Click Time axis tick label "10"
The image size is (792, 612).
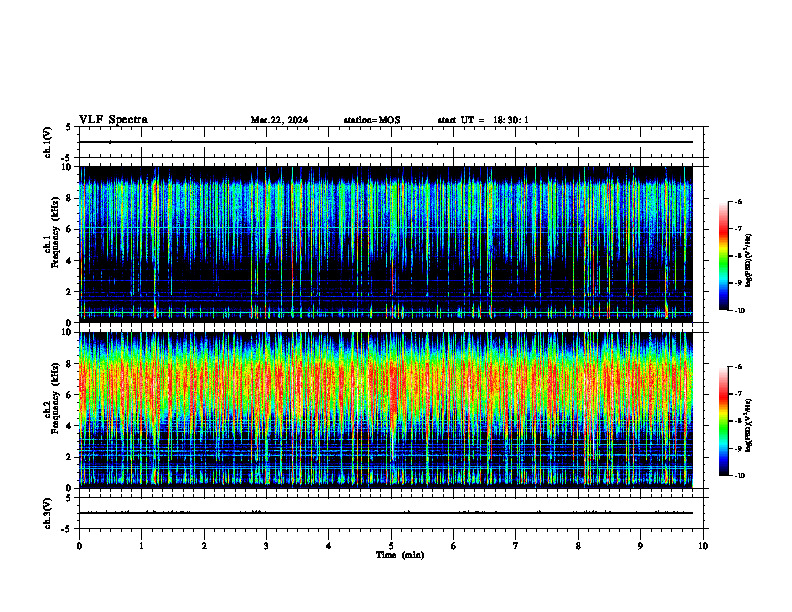tap(703, 546)
